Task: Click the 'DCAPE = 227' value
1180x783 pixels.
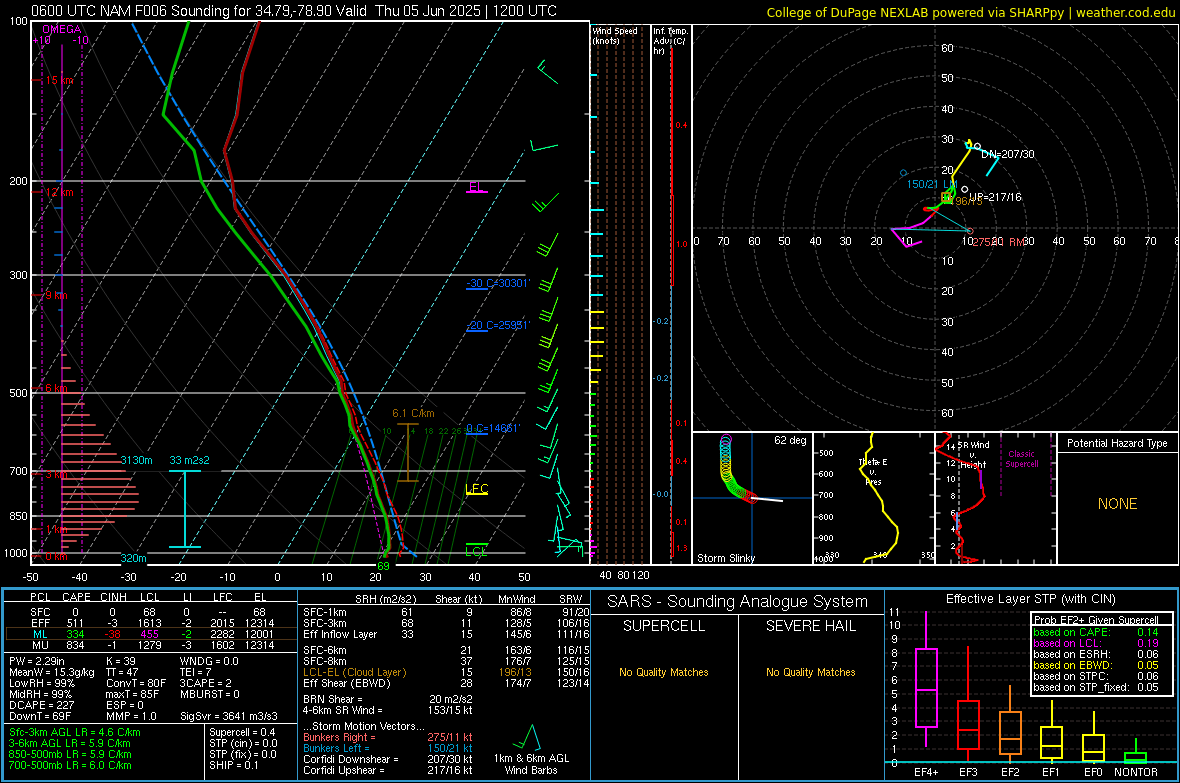Action: [x=41, y=705]
